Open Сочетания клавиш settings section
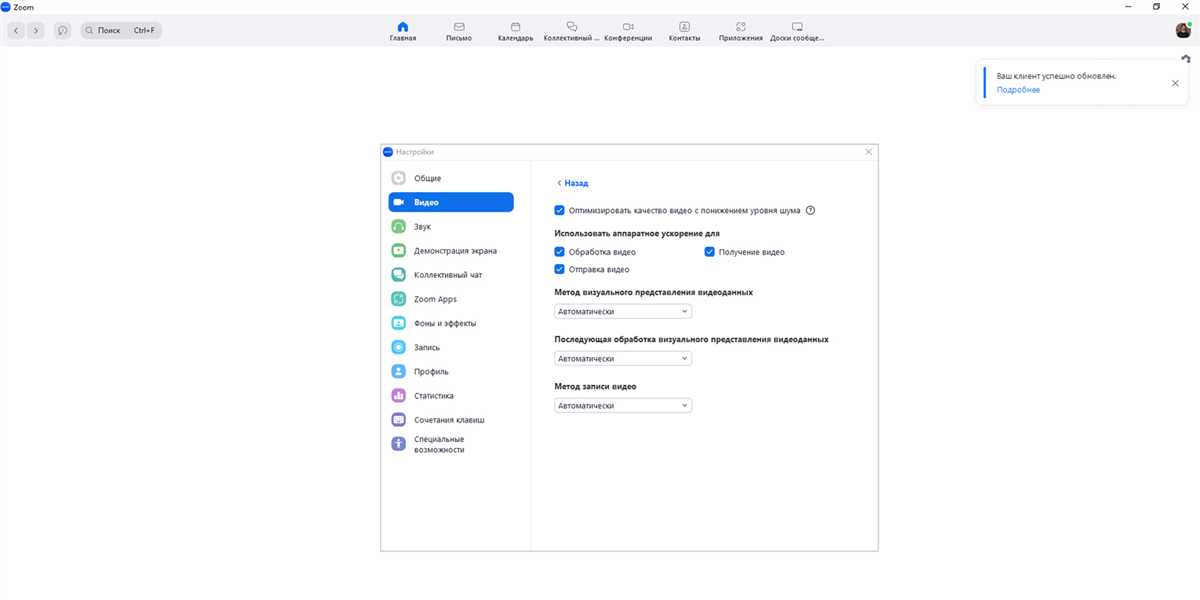This screenshot has height=600, width=1200. (451, 420)
